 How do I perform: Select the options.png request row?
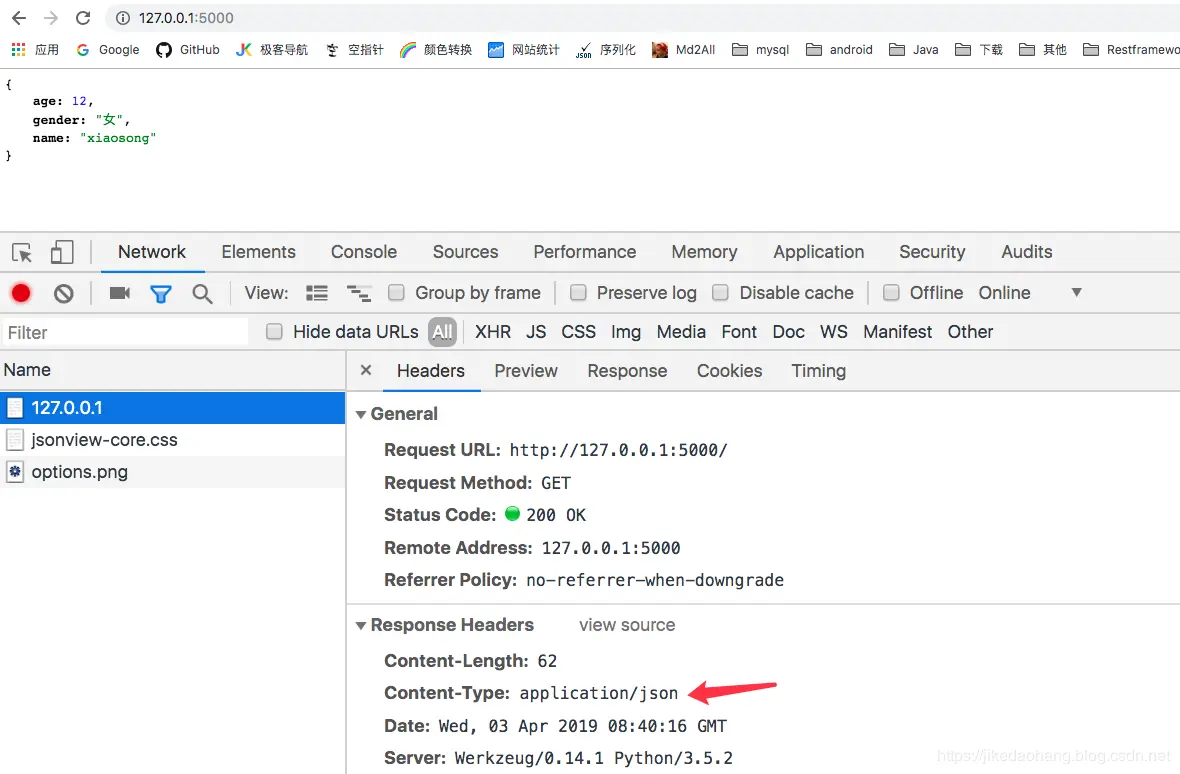172,472
